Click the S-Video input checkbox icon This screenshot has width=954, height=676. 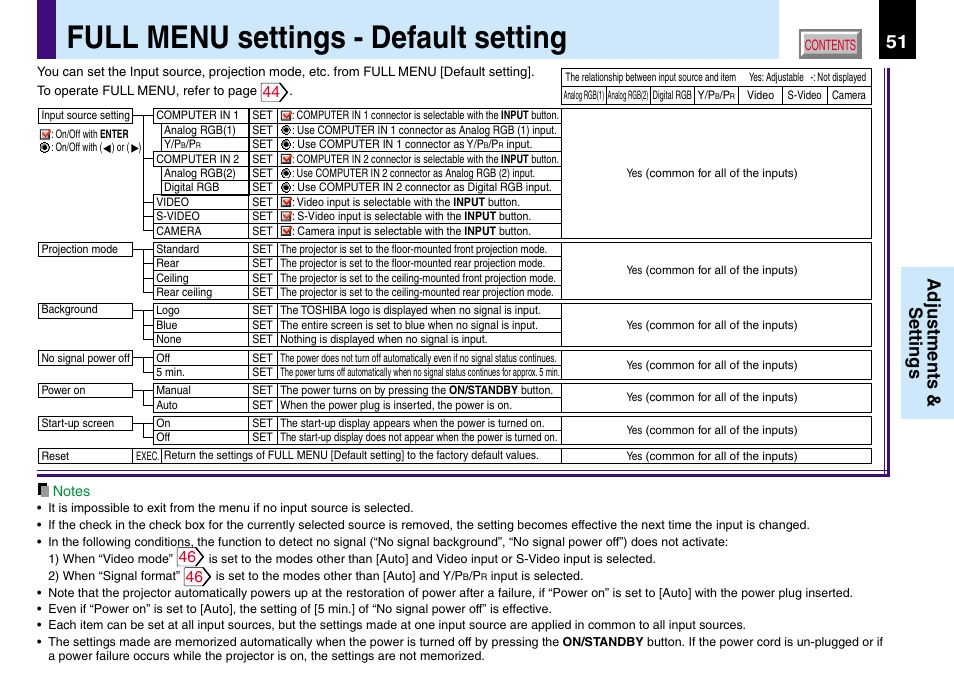pos(286,217)
